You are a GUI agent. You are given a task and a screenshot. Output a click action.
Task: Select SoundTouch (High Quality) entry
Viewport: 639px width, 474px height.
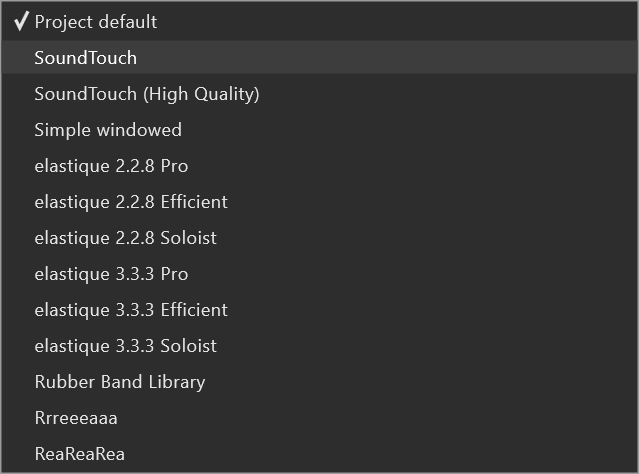[x=320, y=94]
